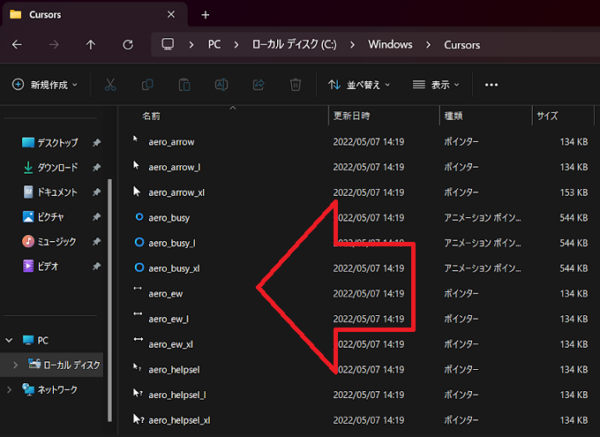Select the aero_busy cursor file icon
Image resolution: width=600 pixels, height=437 pixels.
139,217
